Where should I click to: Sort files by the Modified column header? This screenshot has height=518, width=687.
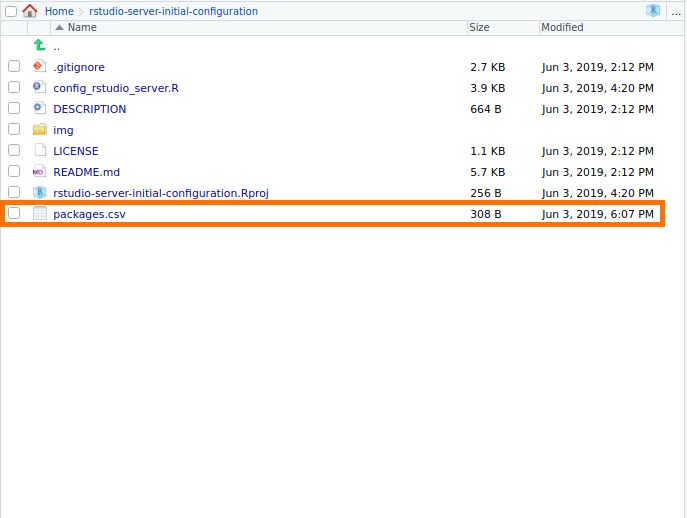612,28
